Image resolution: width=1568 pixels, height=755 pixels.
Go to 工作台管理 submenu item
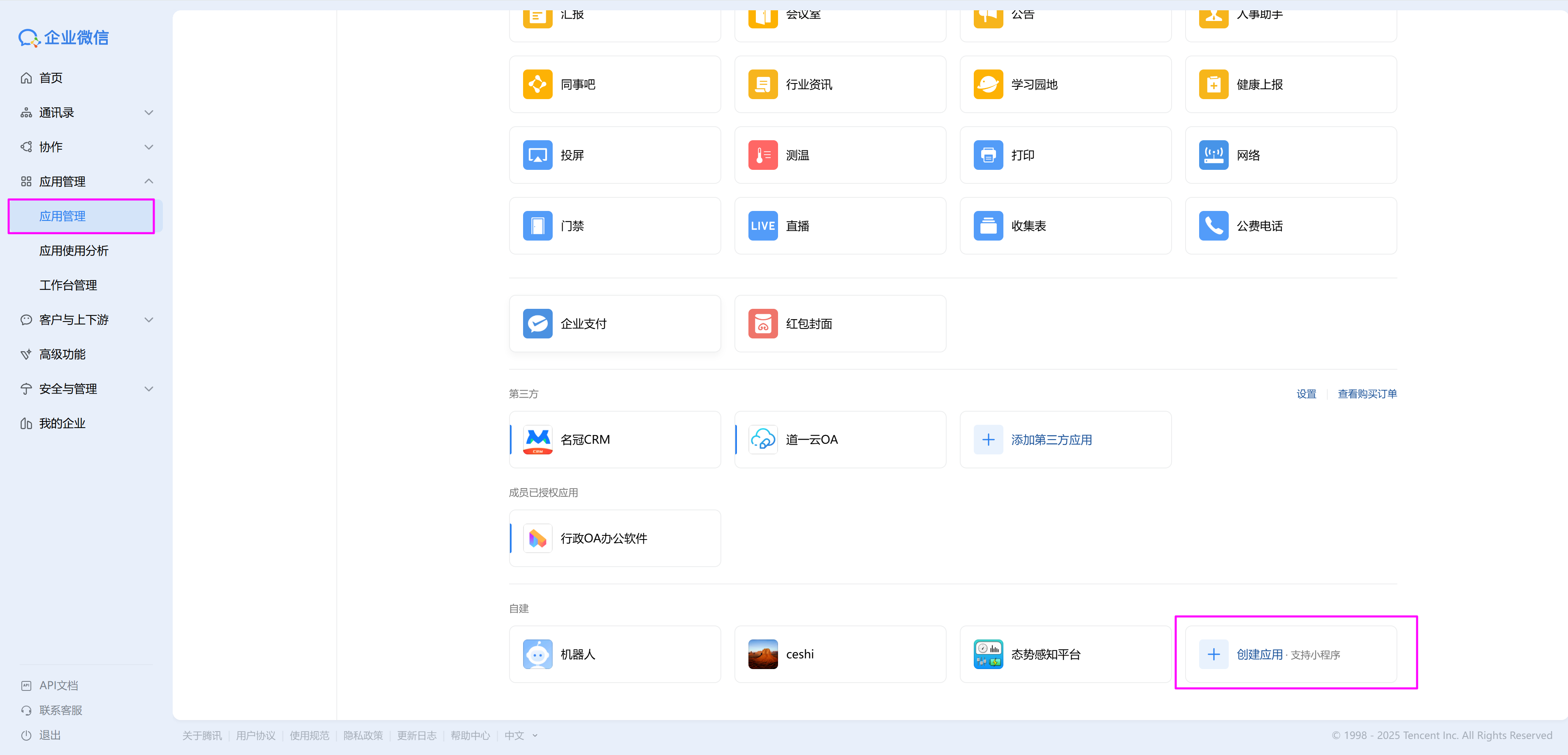(68, 285)
